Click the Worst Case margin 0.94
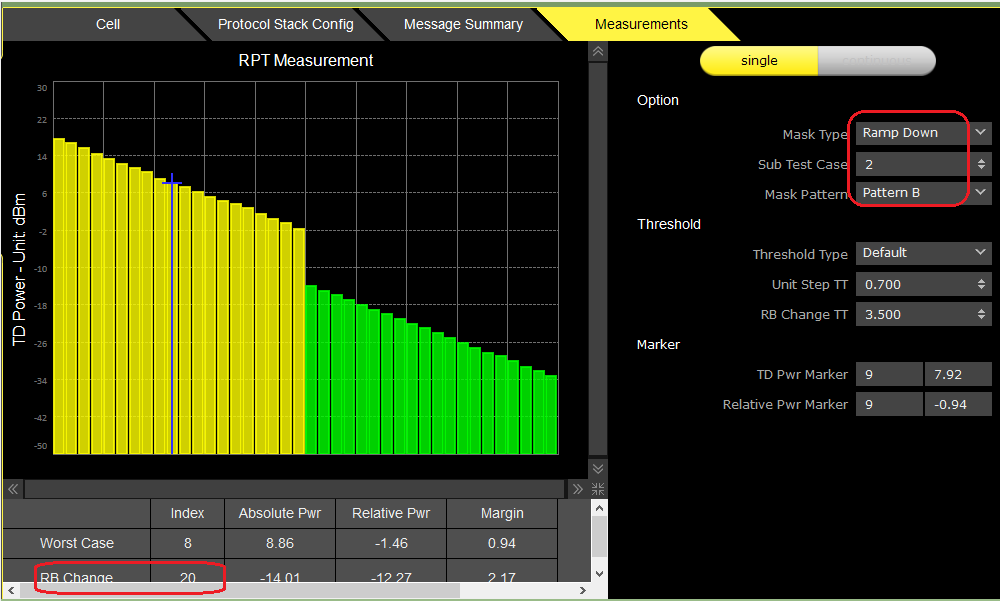The height and width of the screenshot is (601, 1000). 502,543
